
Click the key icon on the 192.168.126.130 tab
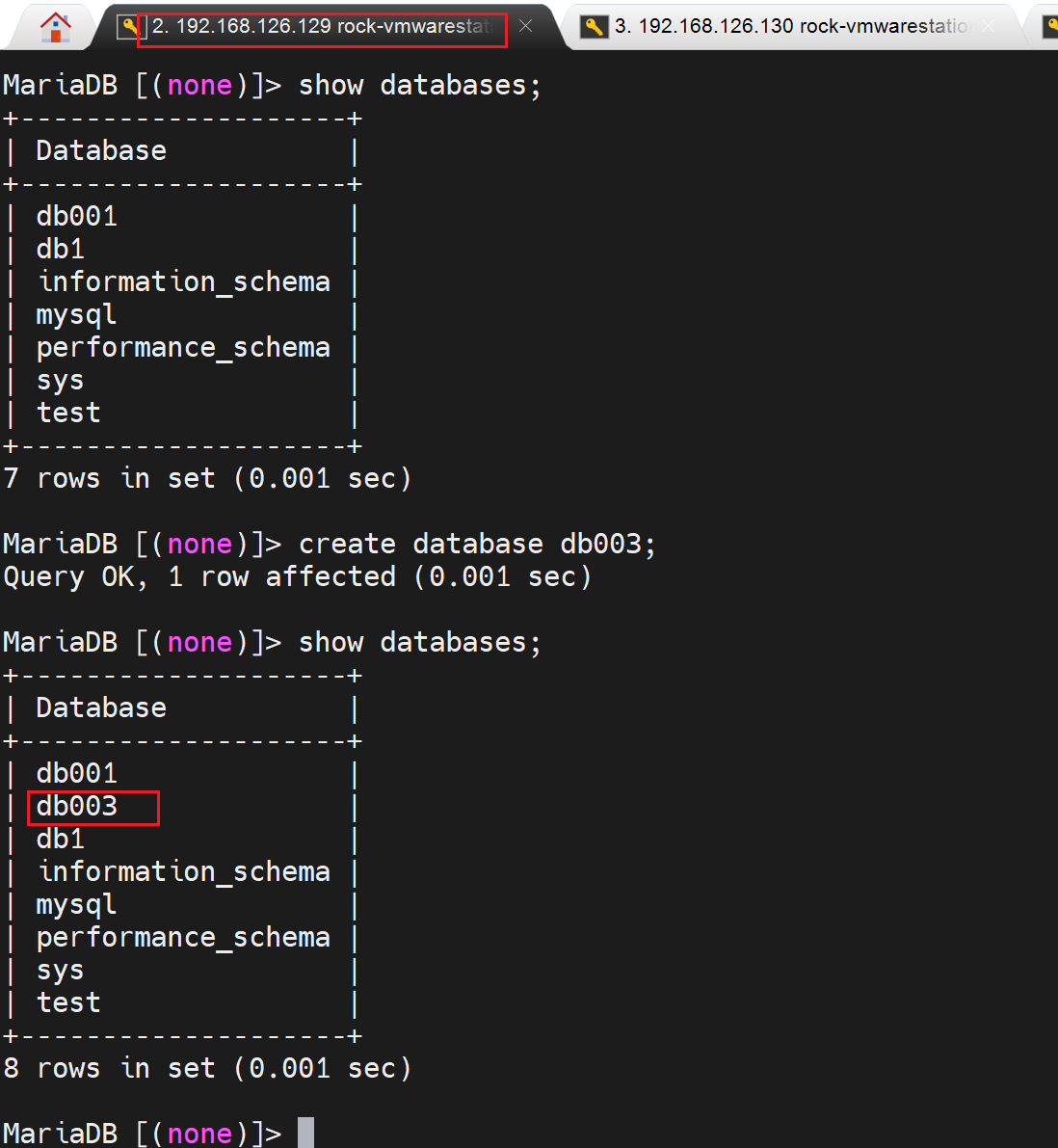(x=594, y=27)
